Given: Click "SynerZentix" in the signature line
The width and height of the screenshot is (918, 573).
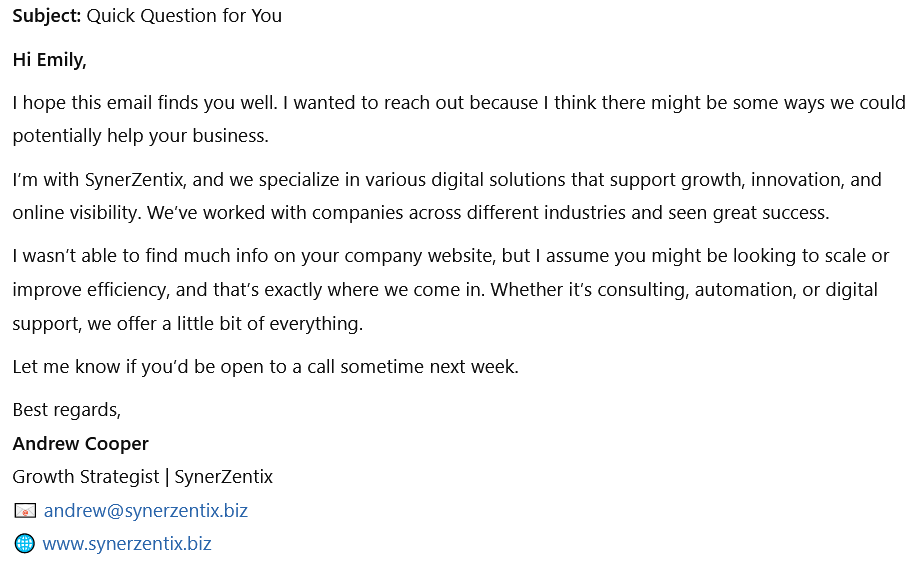Looking at the screenshot, I should [224, 477].
